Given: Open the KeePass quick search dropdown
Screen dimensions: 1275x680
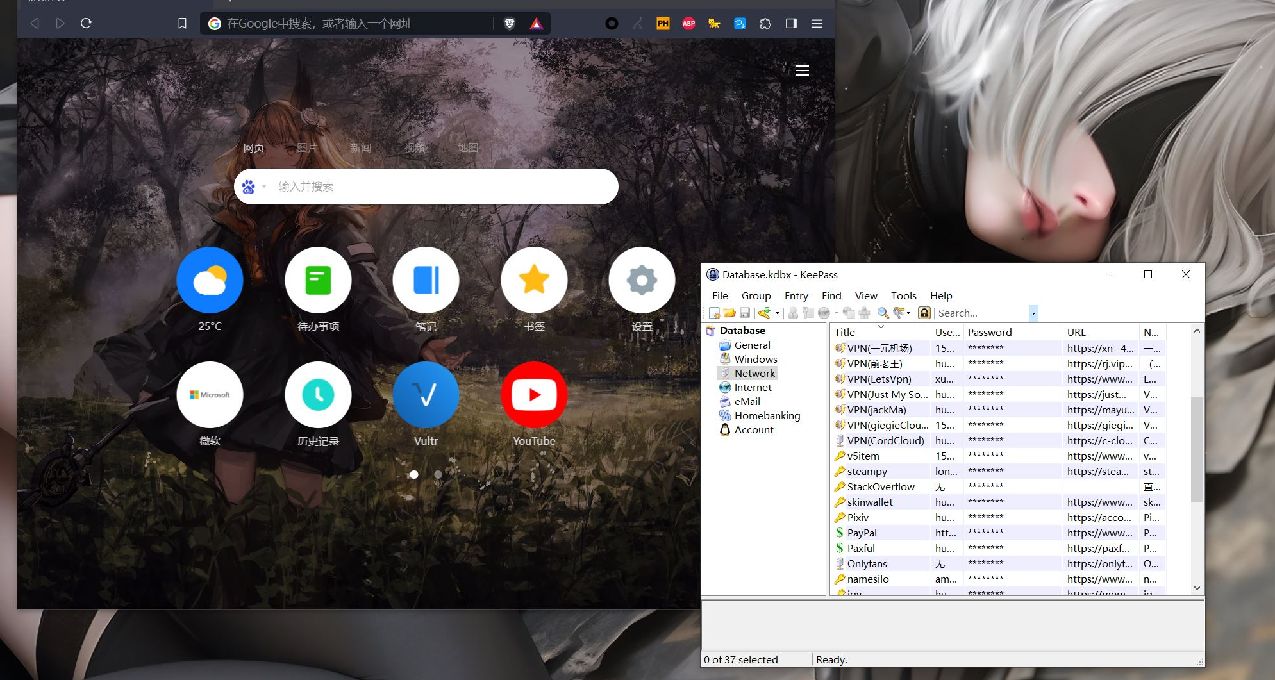Looking at the screenshot, I should coord(1033,313).
